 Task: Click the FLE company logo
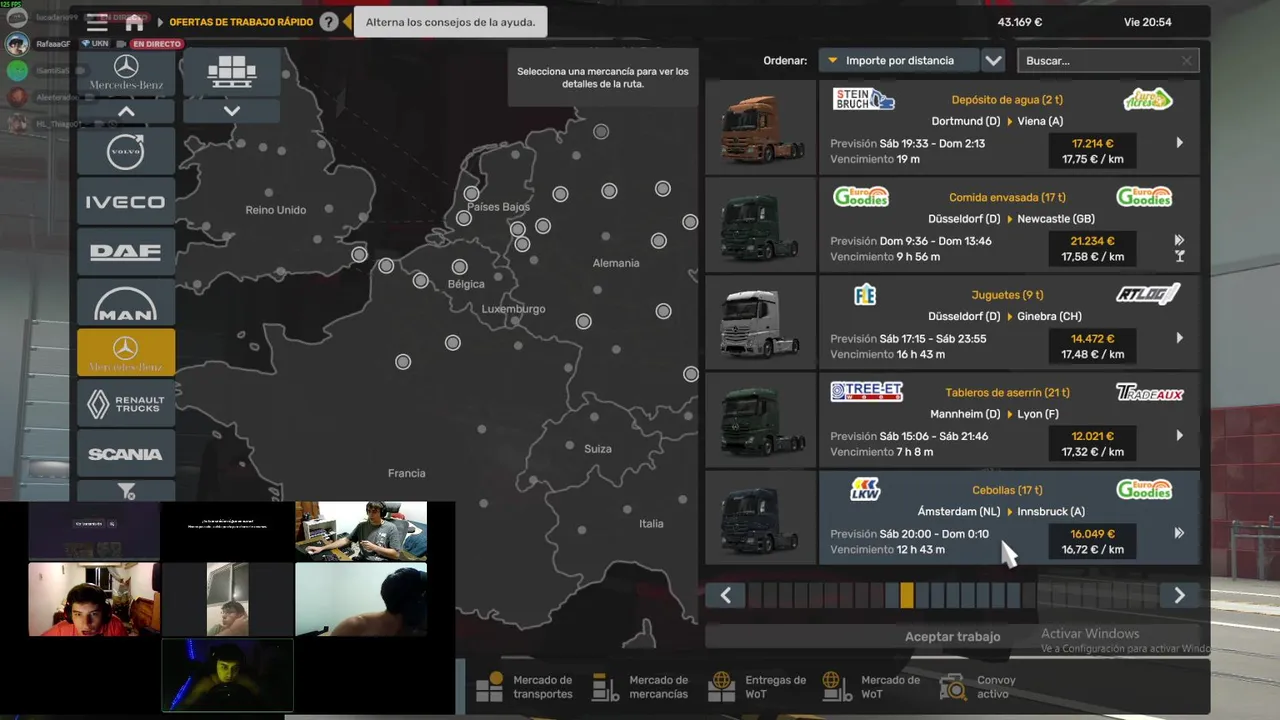865,294
